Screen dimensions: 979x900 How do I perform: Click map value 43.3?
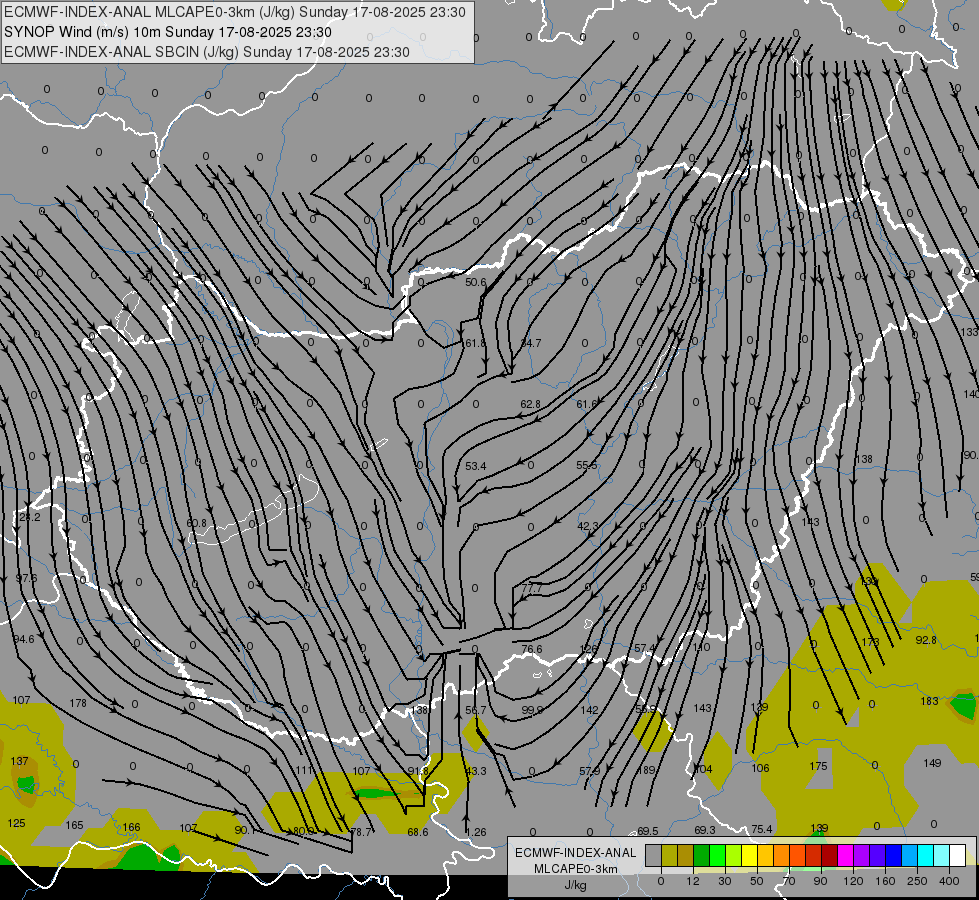[x=476, y=771]
